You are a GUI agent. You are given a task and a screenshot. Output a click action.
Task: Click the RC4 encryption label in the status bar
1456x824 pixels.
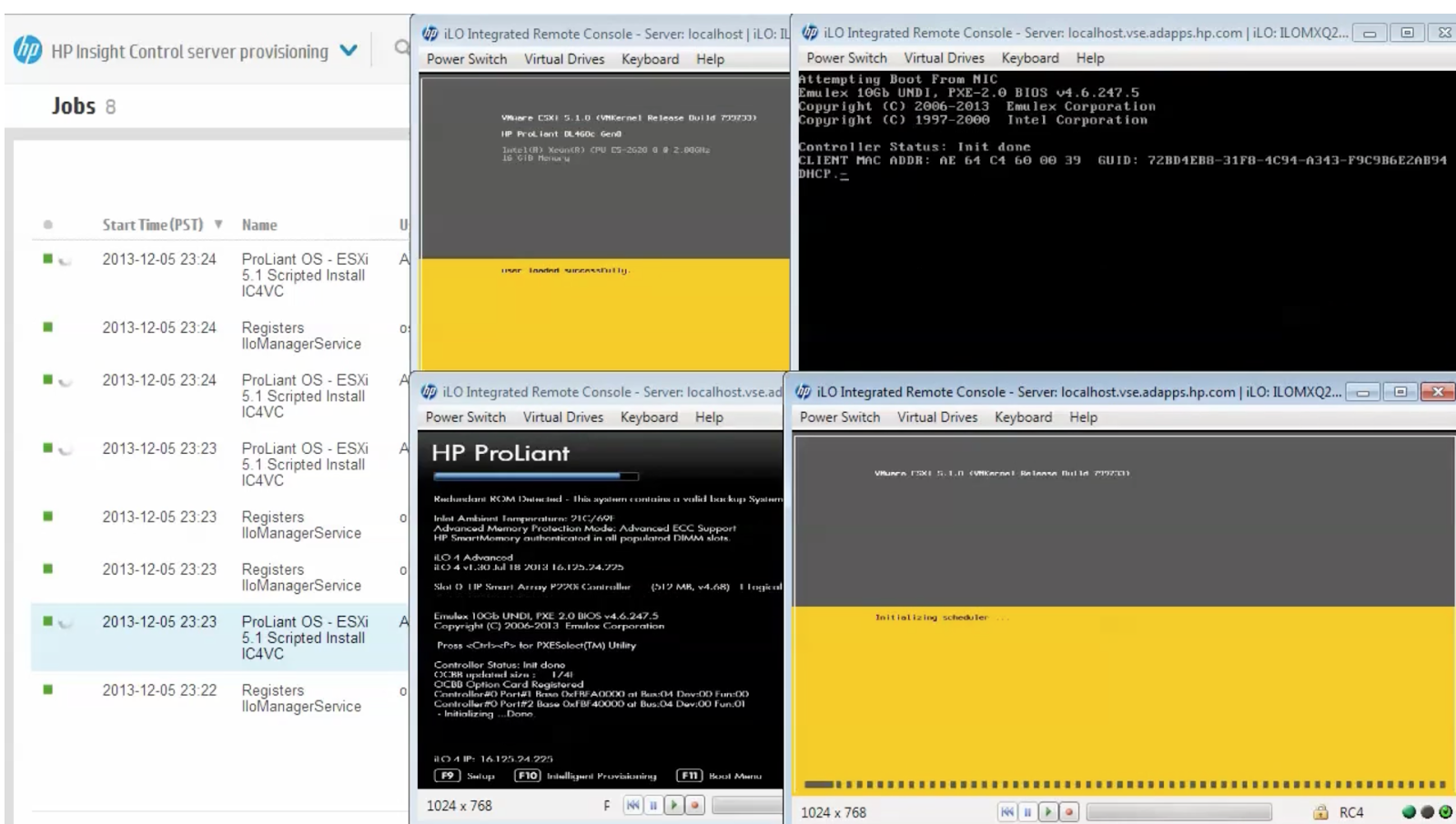[1351, 812]
